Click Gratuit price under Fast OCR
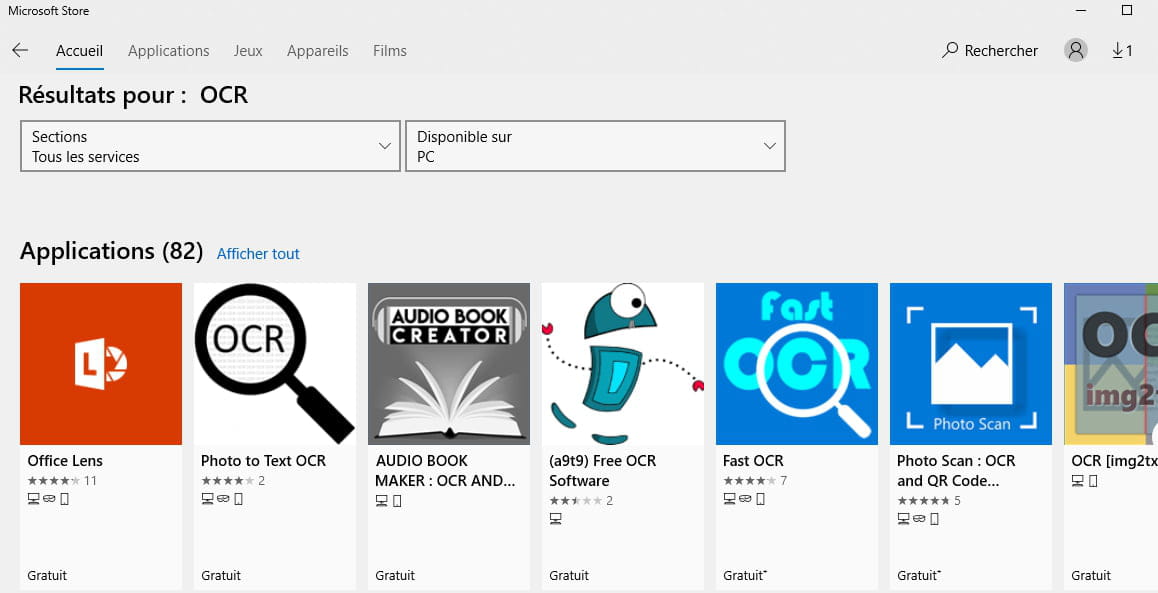1158x593 pixels. (744, 575)
